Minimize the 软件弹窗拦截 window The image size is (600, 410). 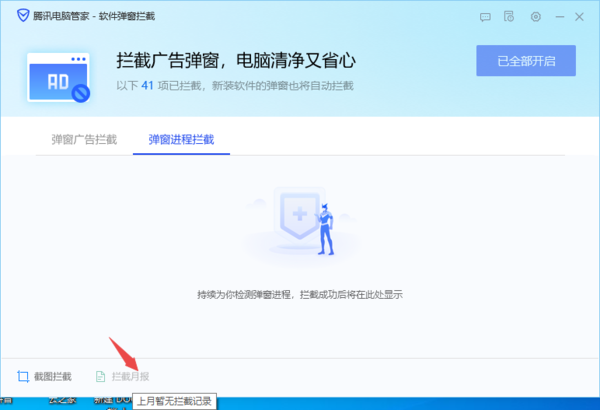(x=562, y=17)
